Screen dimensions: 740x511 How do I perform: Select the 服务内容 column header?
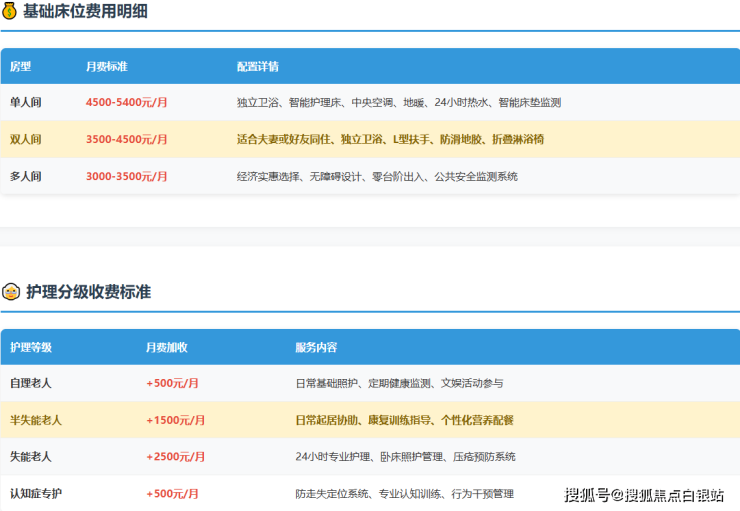click(316, 348)
